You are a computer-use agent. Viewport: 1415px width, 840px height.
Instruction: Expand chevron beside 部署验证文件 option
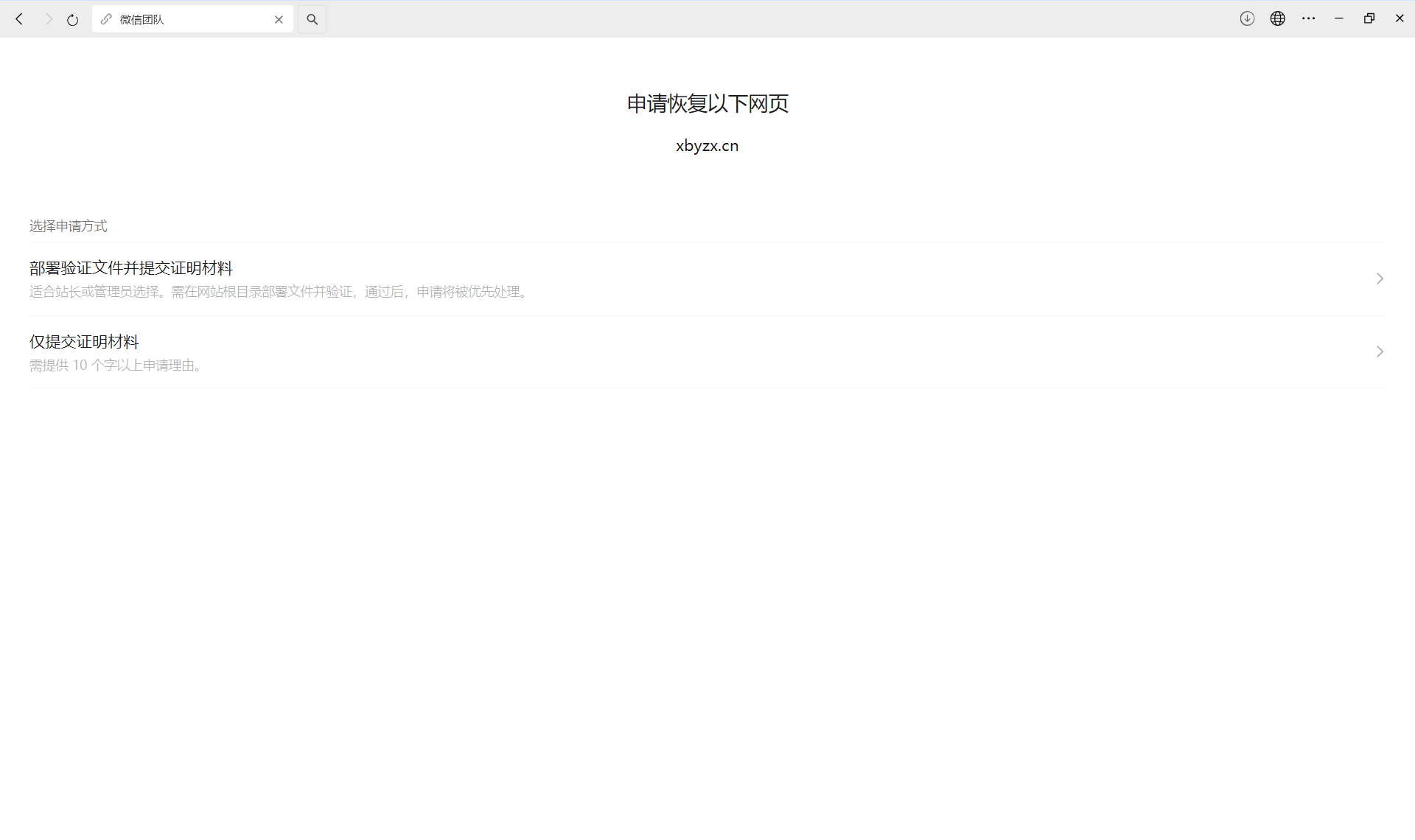click(x=1380, y=279)
